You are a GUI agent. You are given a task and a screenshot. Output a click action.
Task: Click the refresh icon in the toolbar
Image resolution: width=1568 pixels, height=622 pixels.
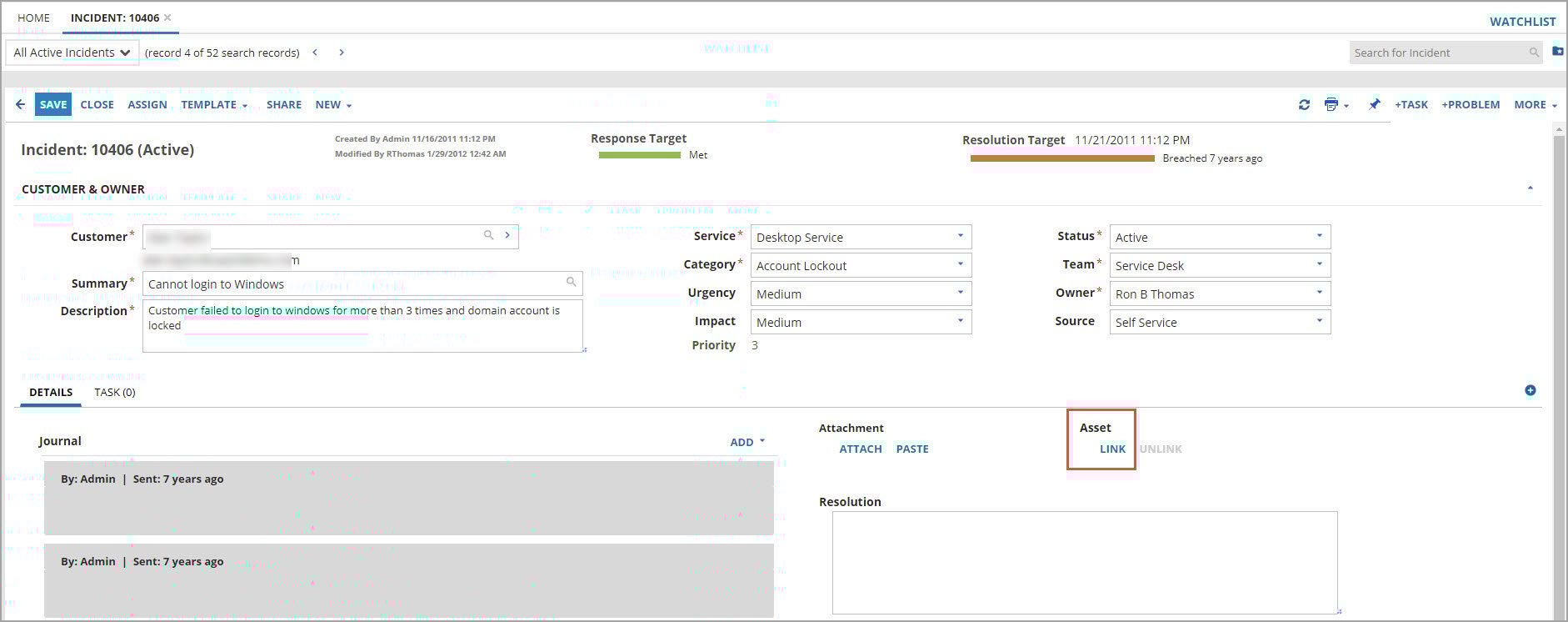1304,104
